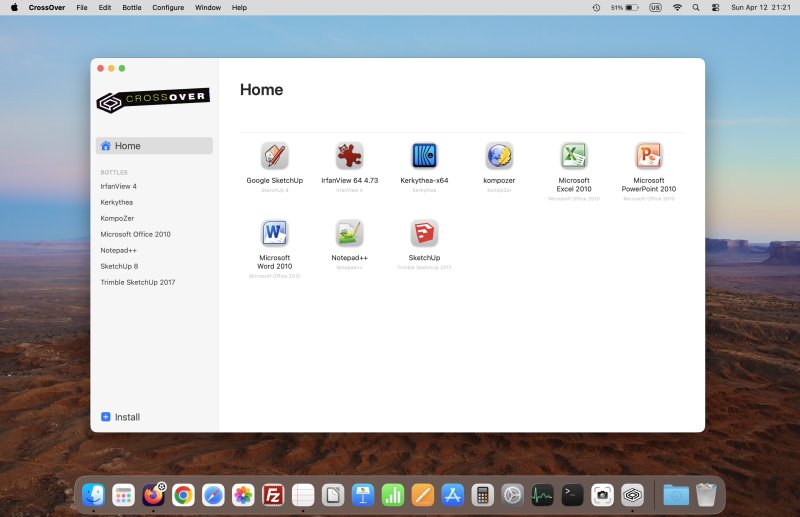Screen dimensions: 800x517
Task: Open the Downloads folder in the dock
Action: click(676, 495)
